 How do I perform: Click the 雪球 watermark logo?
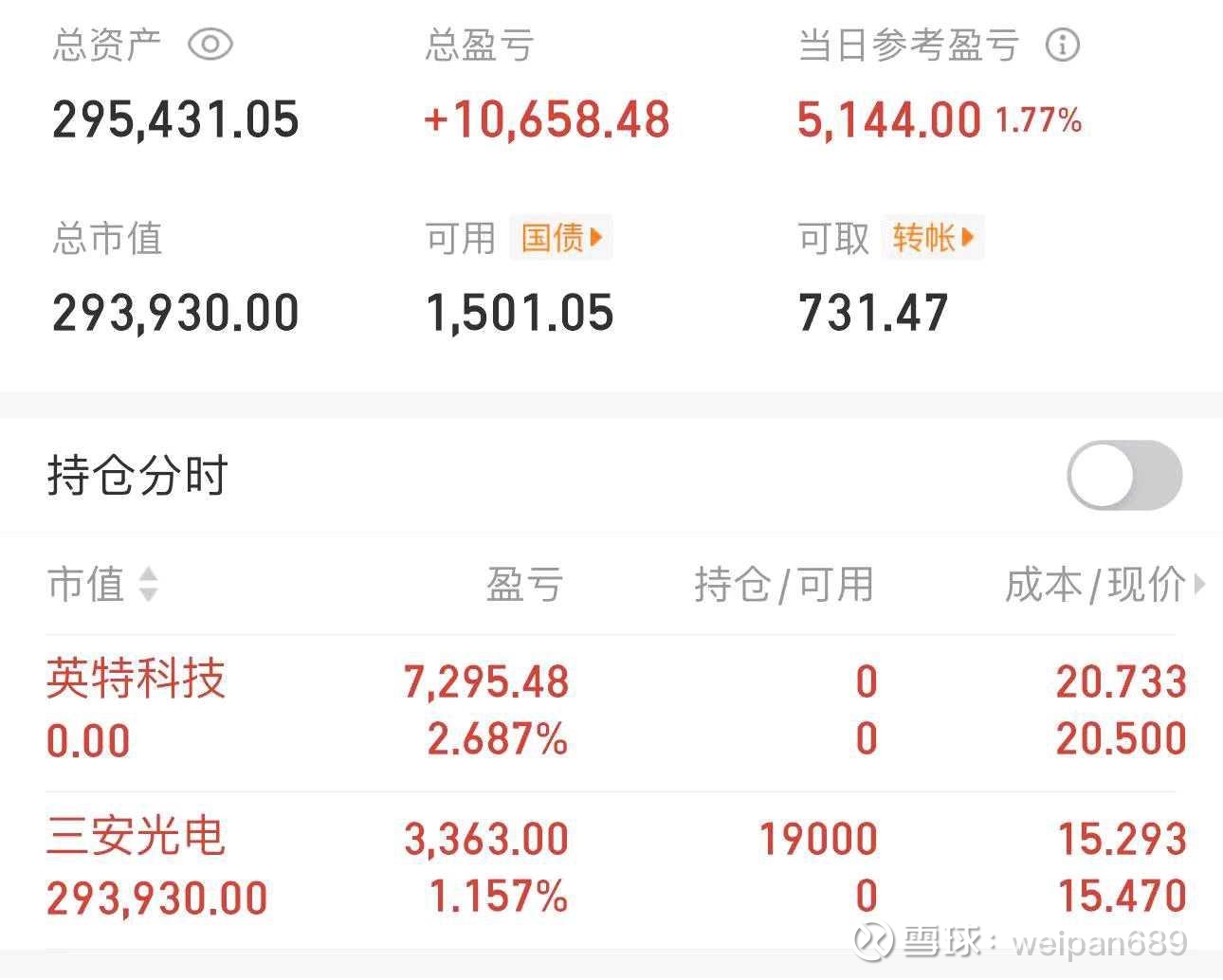873,940
